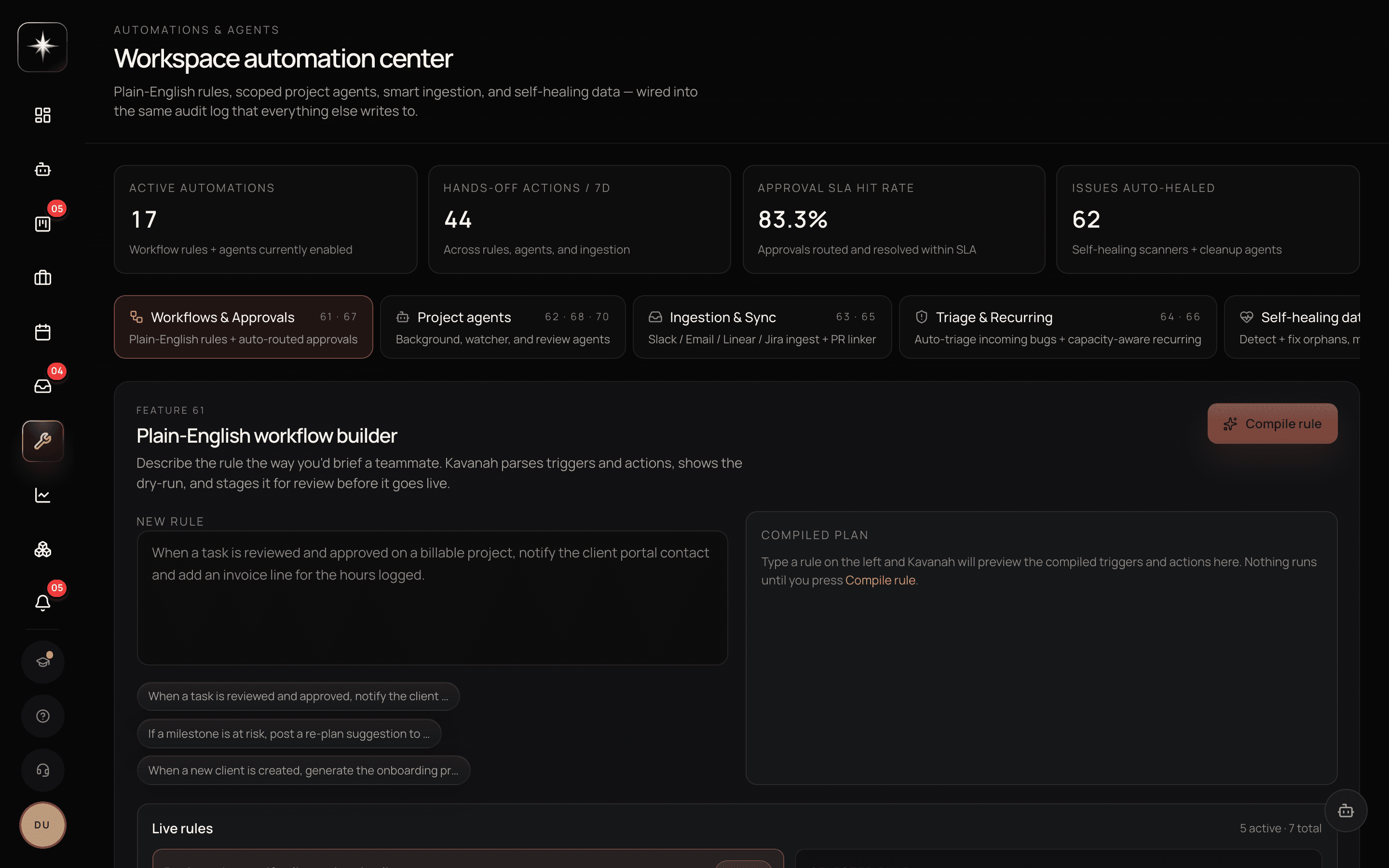Switch to the Self-healing data tab
This screenshot has height=868, width=1389.
click(x=1293, y=327)
